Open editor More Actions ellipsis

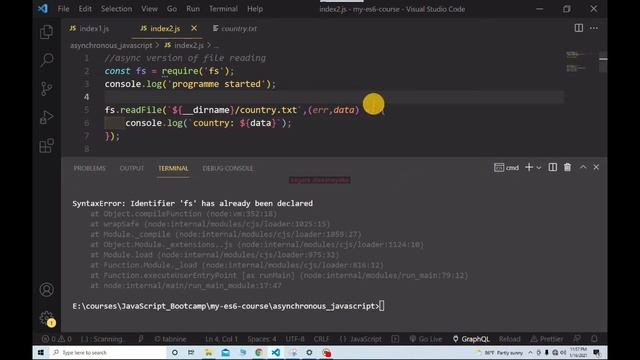tap(594, 28)
